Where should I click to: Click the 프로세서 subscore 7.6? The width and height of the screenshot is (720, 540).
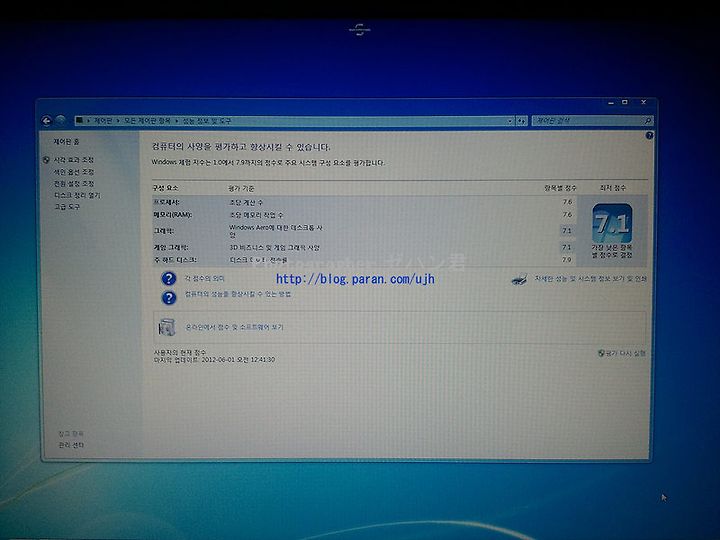pyautogui.click(x=568, y=202)
